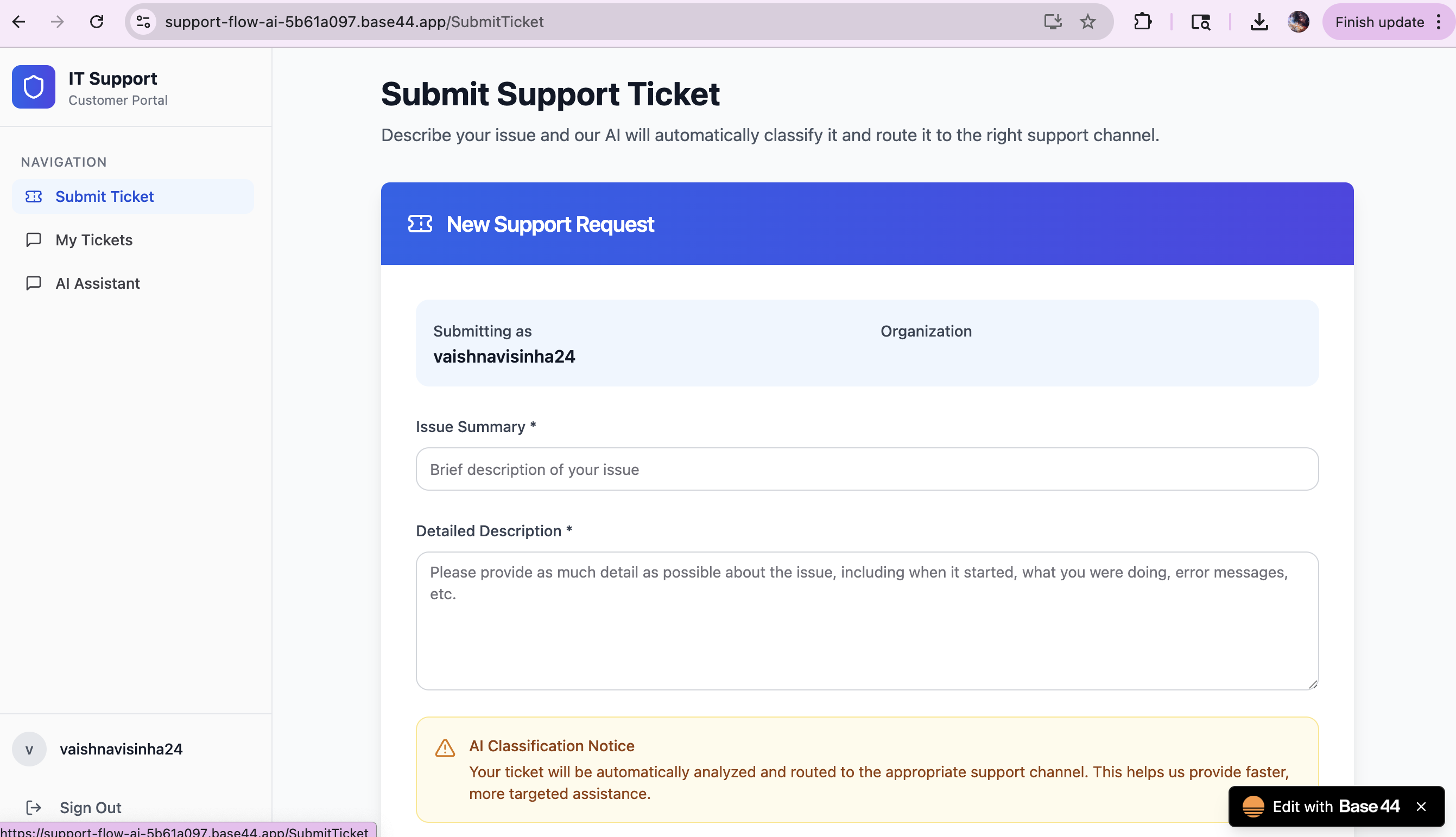This screenshot has height=837, width=1456.
Task: Click the browser back arrow
Action: tap(19, 22)
